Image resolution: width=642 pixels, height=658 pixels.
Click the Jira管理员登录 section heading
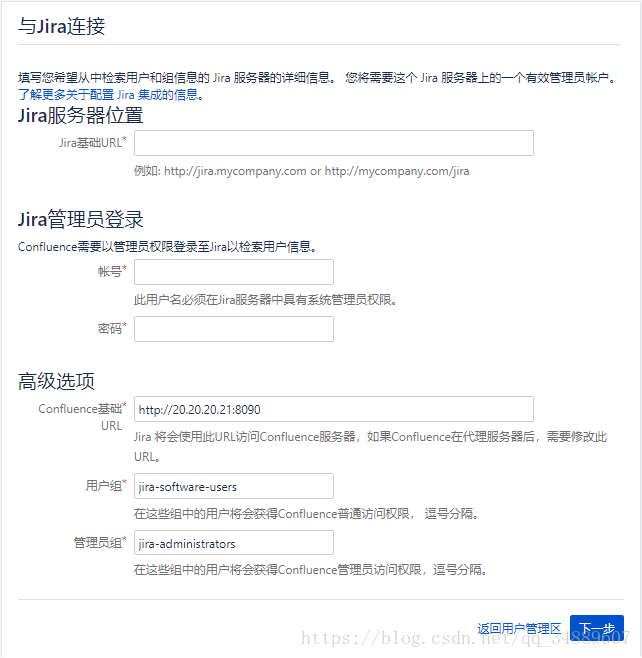pyautogui.click(x=81, y=219)
